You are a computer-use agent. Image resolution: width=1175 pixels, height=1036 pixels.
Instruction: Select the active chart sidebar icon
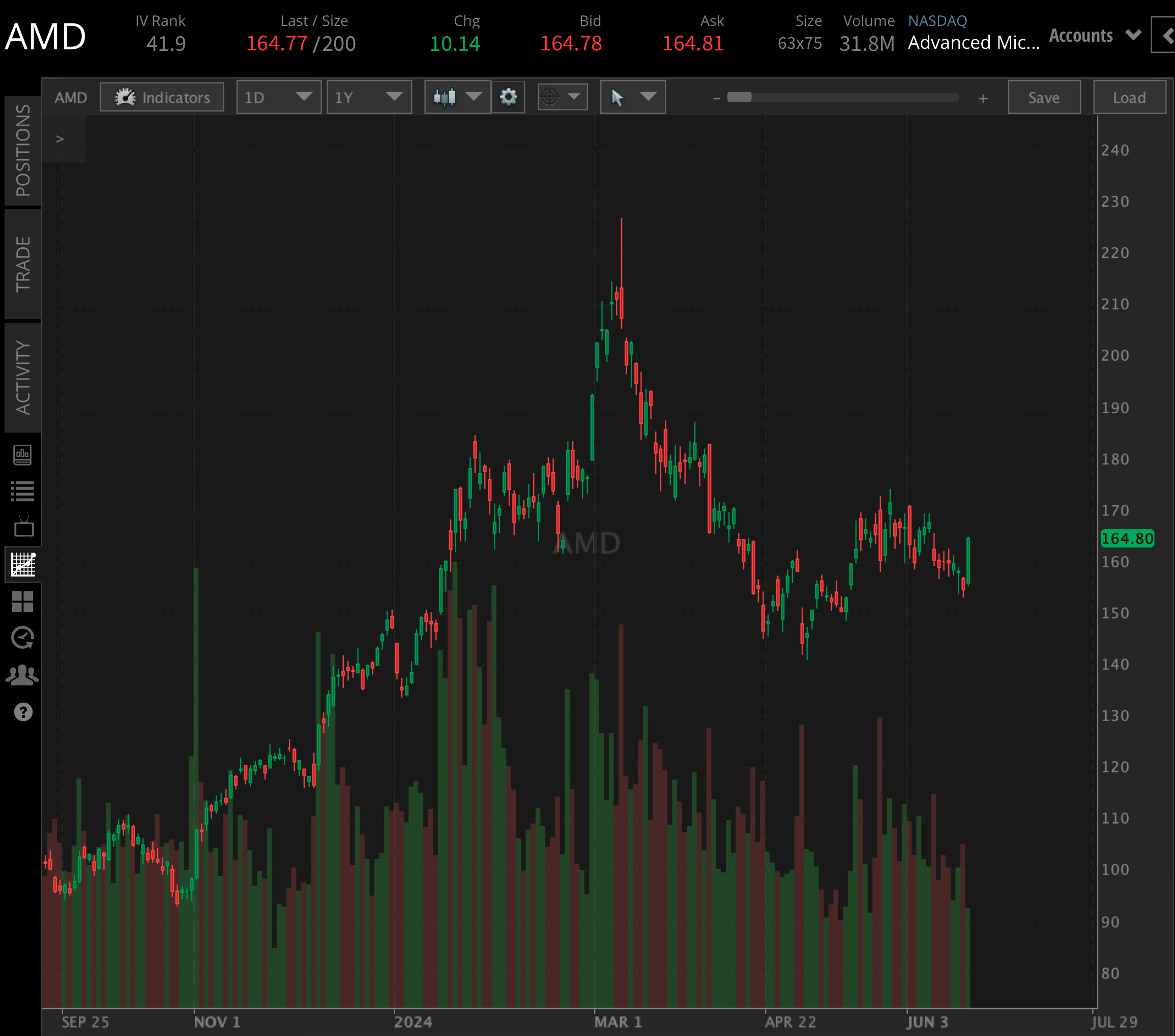click(23, 564)
